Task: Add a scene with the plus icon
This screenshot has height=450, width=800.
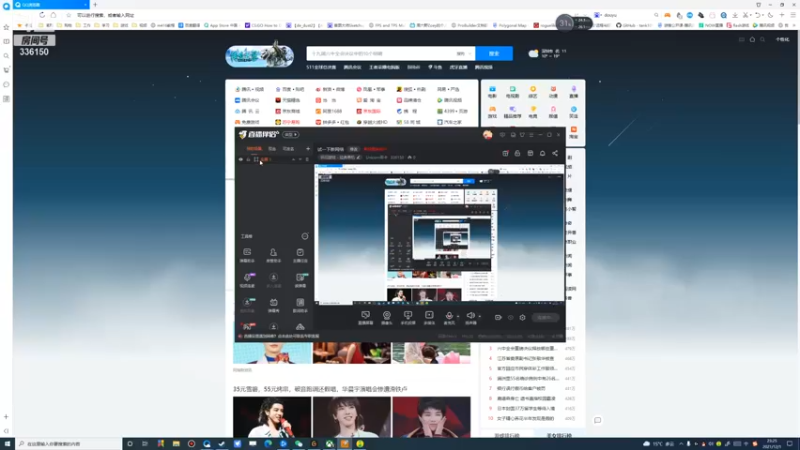Action: pyautogui.click(x=308, y=149)
